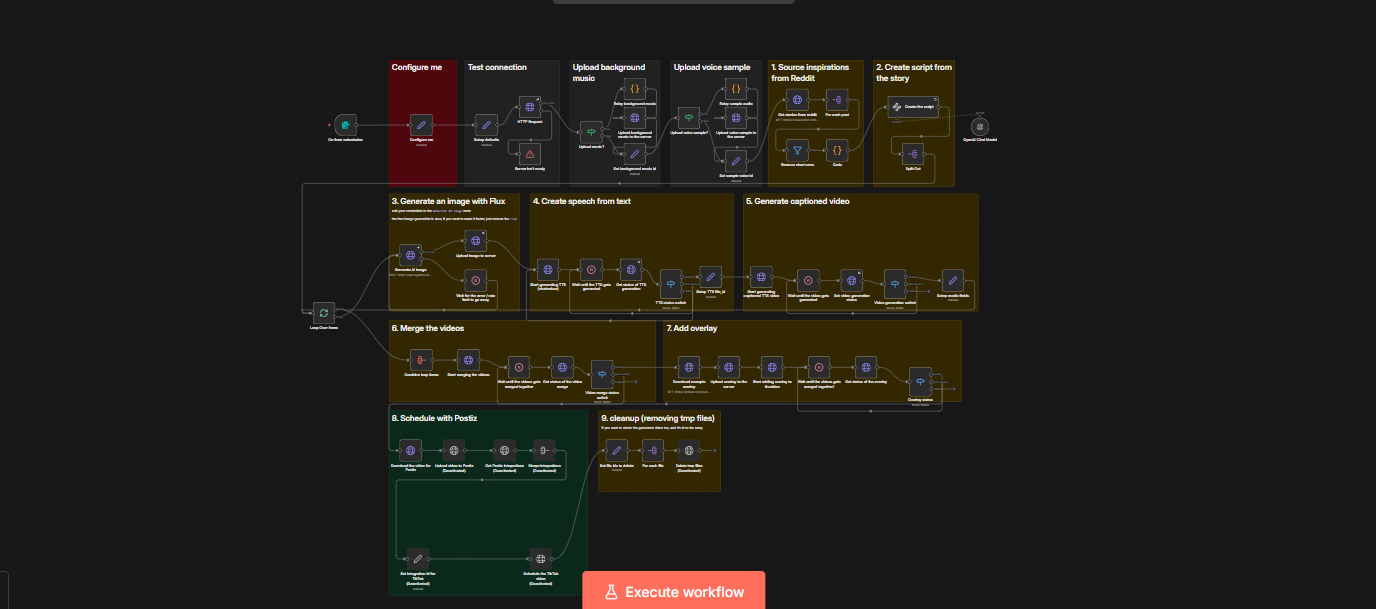Click the Remove short ones filter node
The image size is (1376, 609).
pyautogui.click(x=796, y=149)
